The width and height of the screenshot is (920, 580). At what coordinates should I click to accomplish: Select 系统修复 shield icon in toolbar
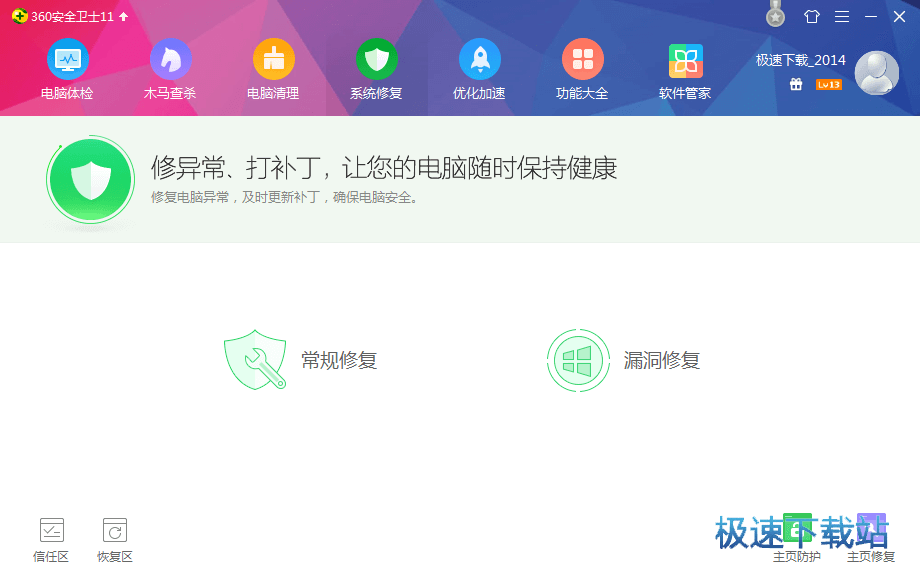click(377, 59)
